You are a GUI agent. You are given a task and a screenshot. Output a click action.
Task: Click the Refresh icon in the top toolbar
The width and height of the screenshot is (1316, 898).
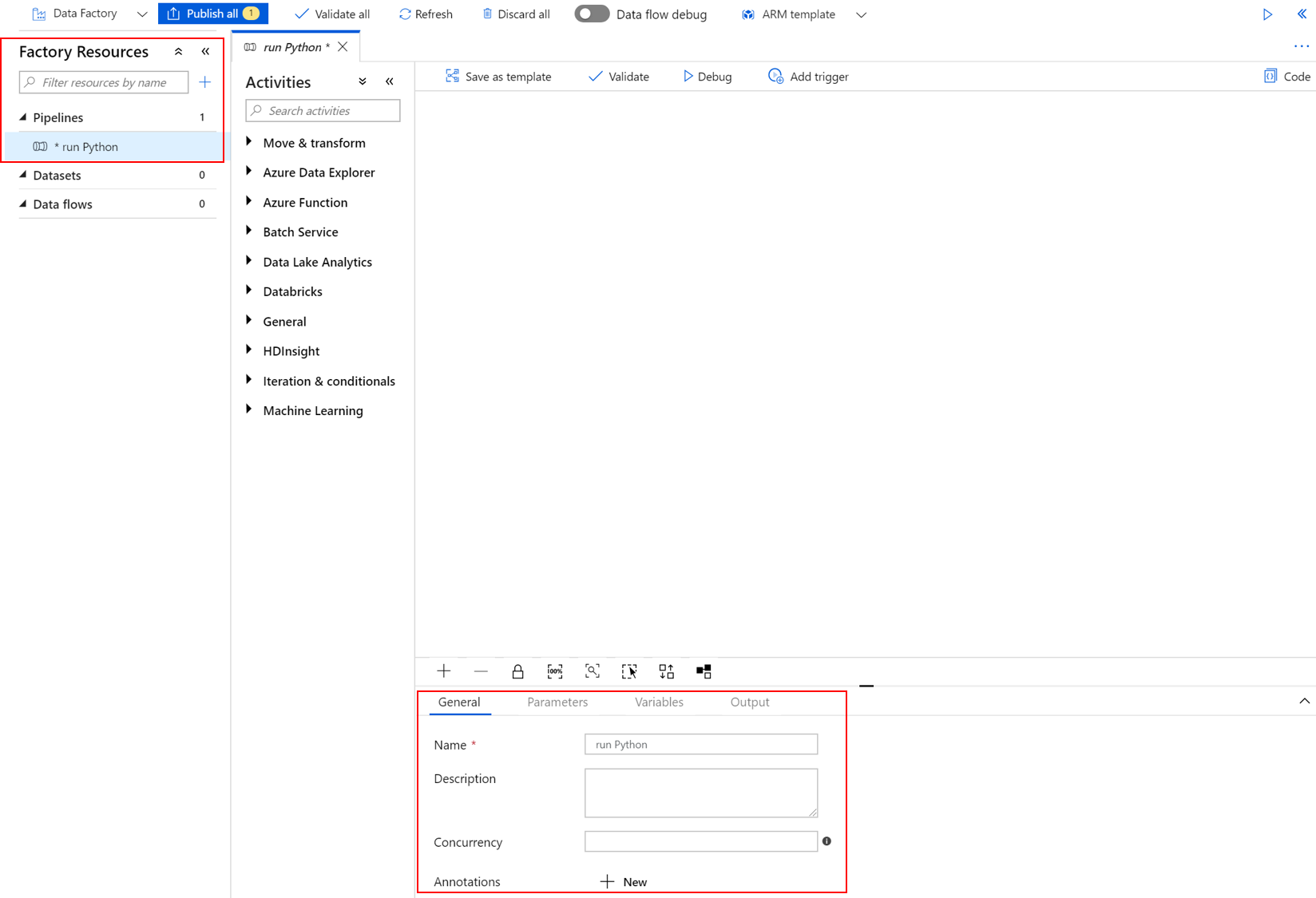(426, 14)
